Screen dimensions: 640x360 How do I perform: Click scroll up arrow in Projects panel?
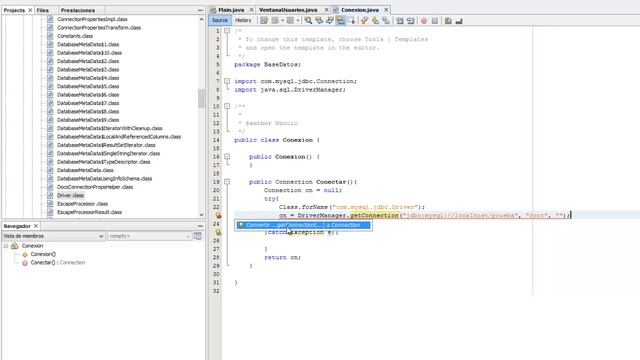point(201,19)
